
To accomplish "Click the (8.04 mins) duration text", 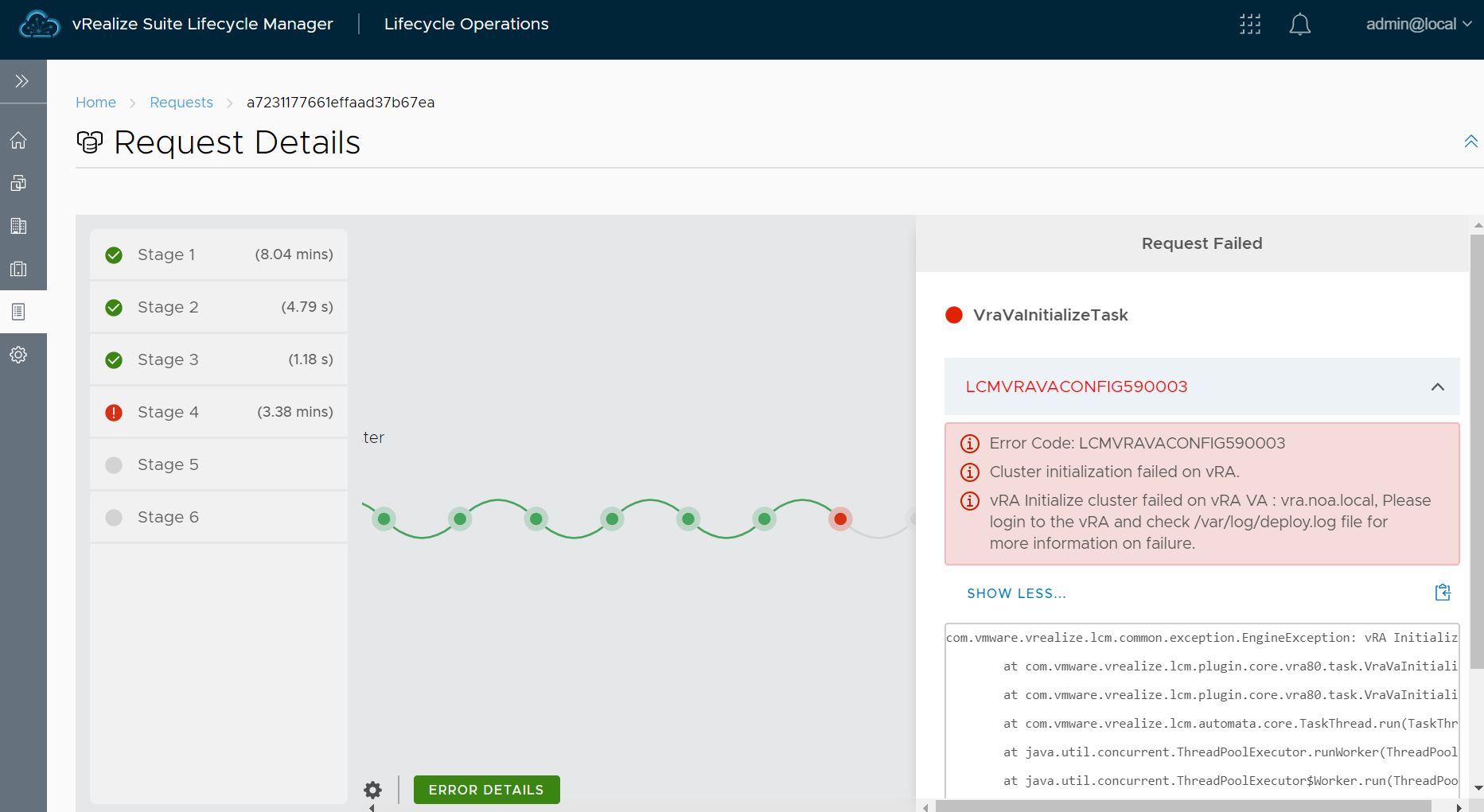I will [294, 254].
